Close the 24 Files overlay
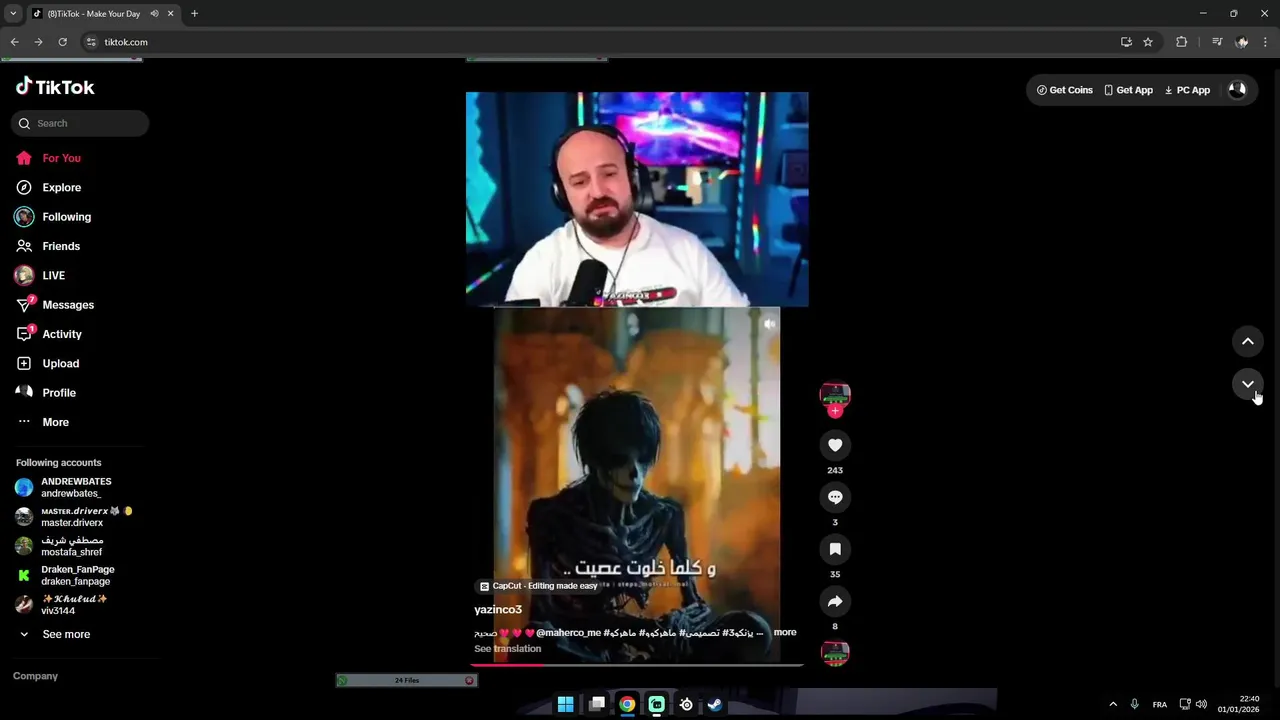The height and width of the screenshot is (720, 1280). [469, 680]
